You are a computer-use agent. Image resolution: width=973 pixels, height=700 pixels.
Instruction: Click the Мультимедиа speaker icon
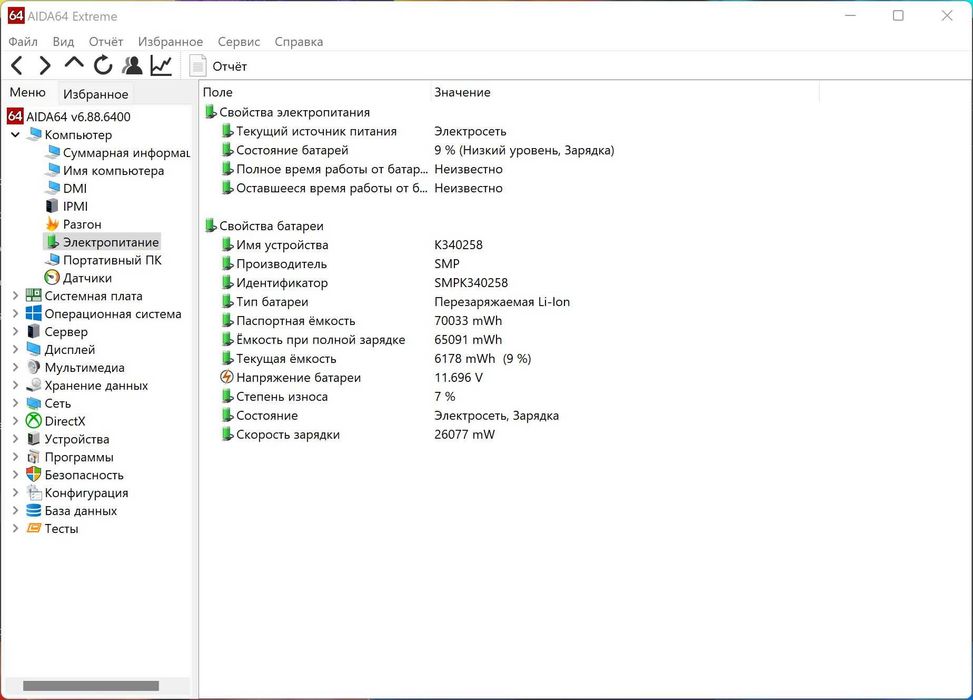click(x=34, y=367)
